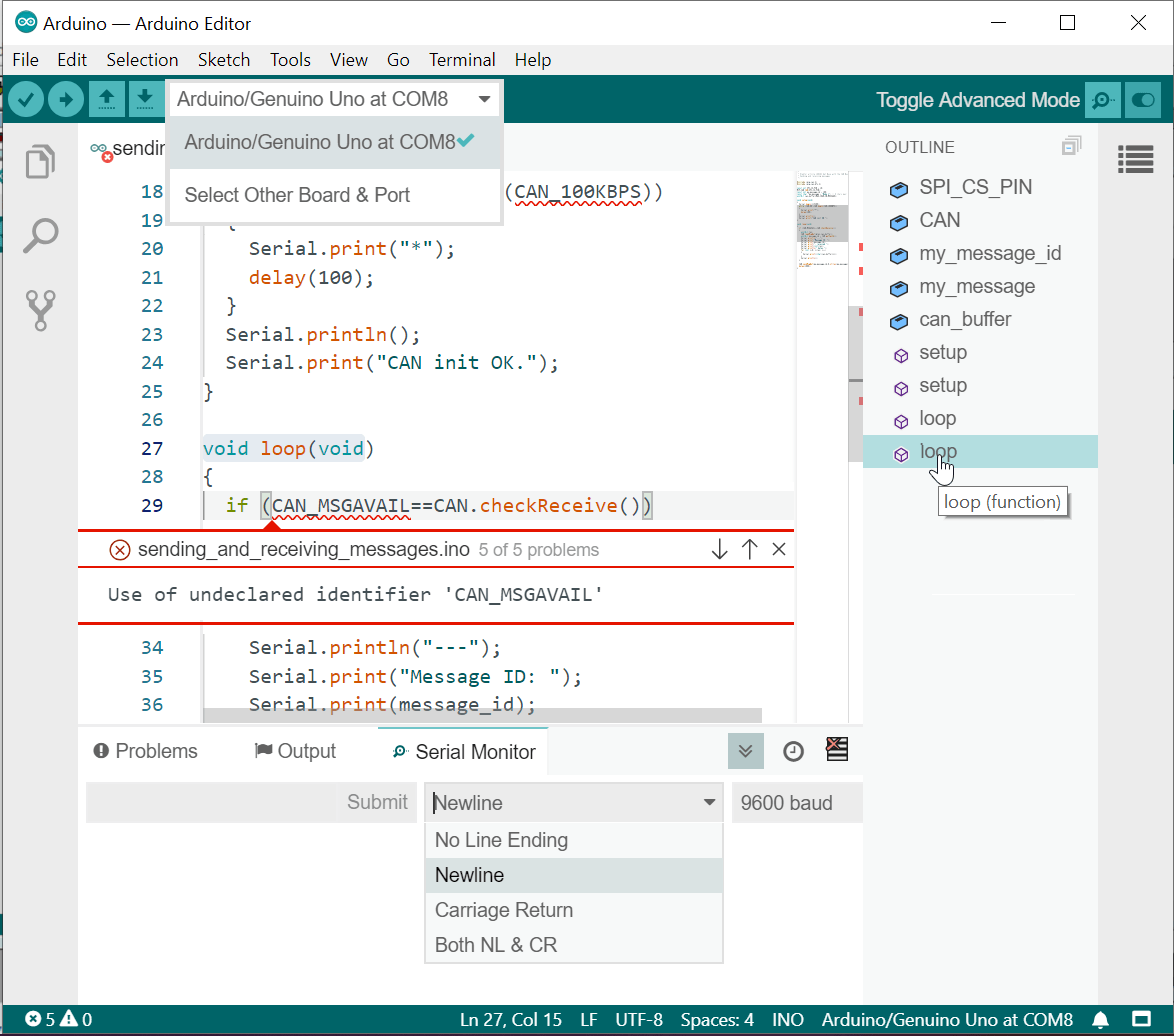1174x1036 pixels.
Task: Open the Sketch menu
Action: coord(223,60)
